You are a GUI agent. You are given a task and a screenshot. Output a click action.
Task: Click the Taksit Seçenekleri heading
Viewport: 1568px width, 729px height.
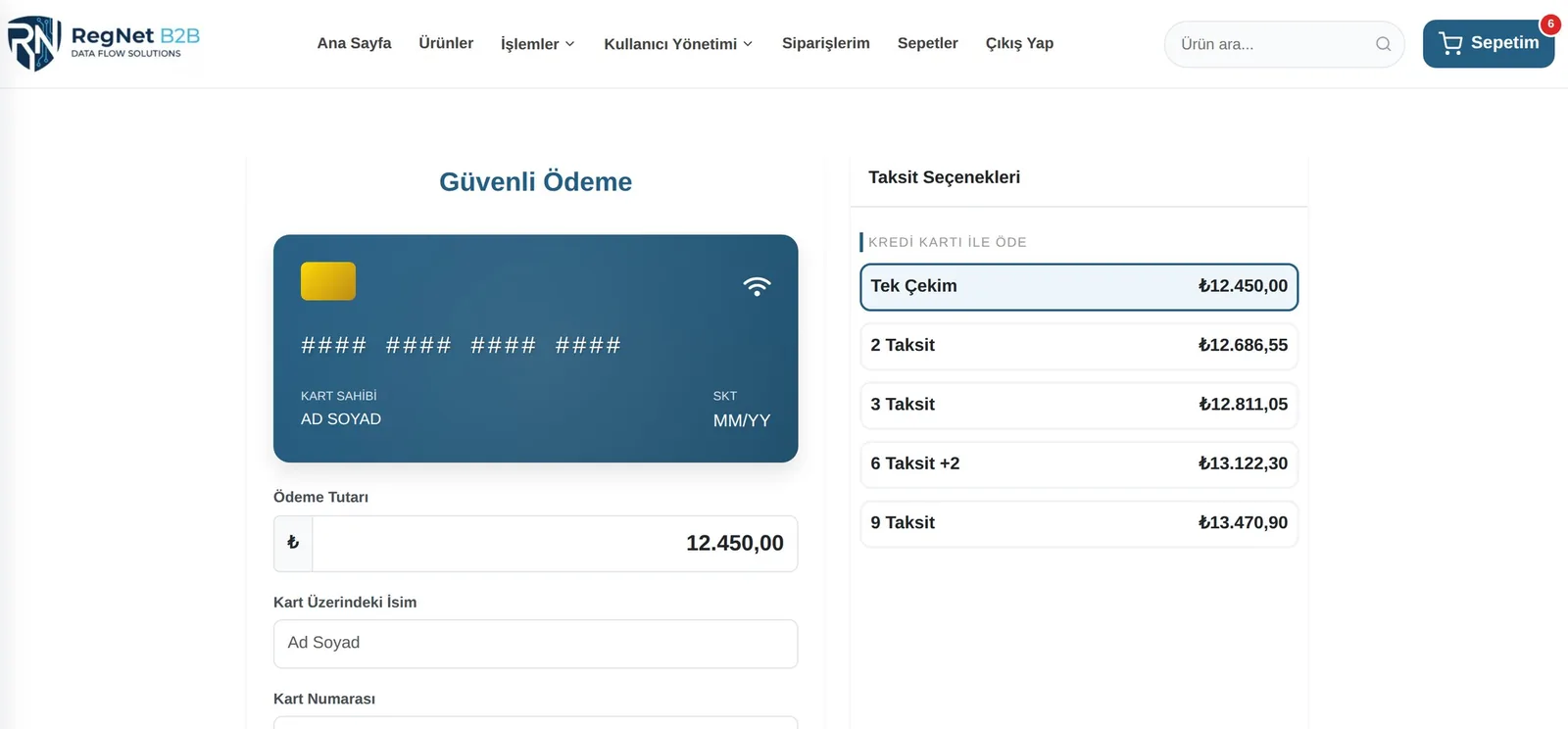tap(944, 177)
